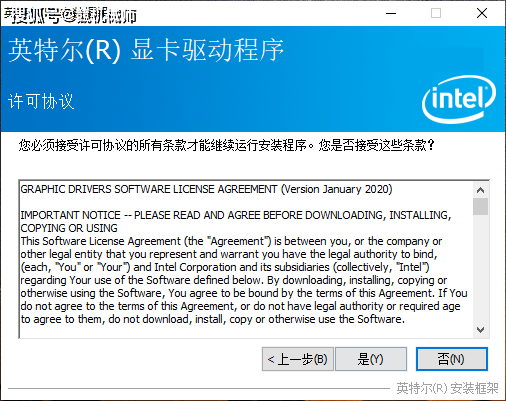506x401 pixels.
Task: Click the Intel logo in the banner
Action: click(x=459, y=99)
